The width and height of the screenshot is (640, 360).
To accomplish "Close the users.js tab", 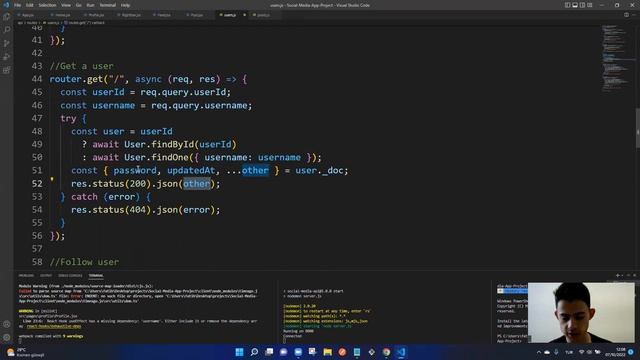I will pyautogui.click(x=244, y=15).
